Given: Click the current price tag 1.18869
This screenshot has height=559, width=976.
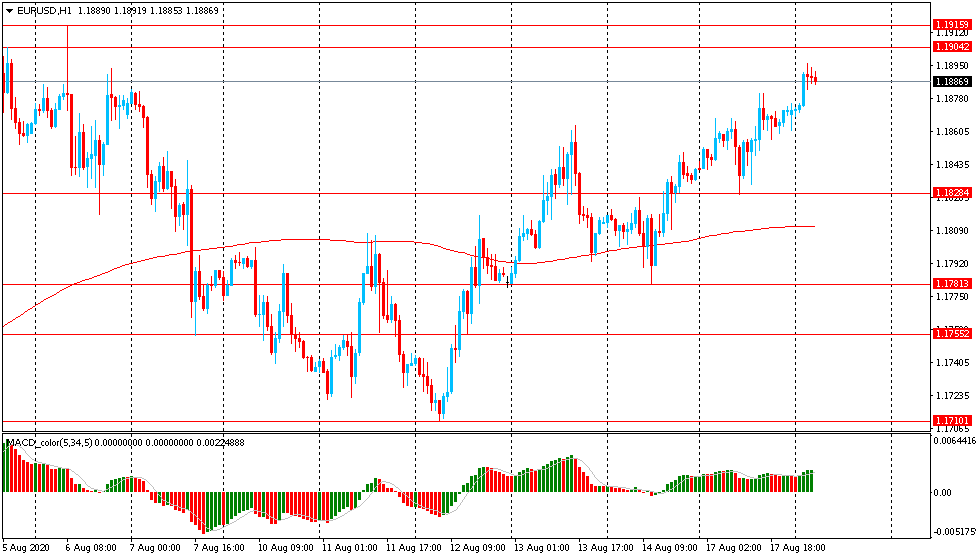Looking at the screenshot, I should (952, 82).
